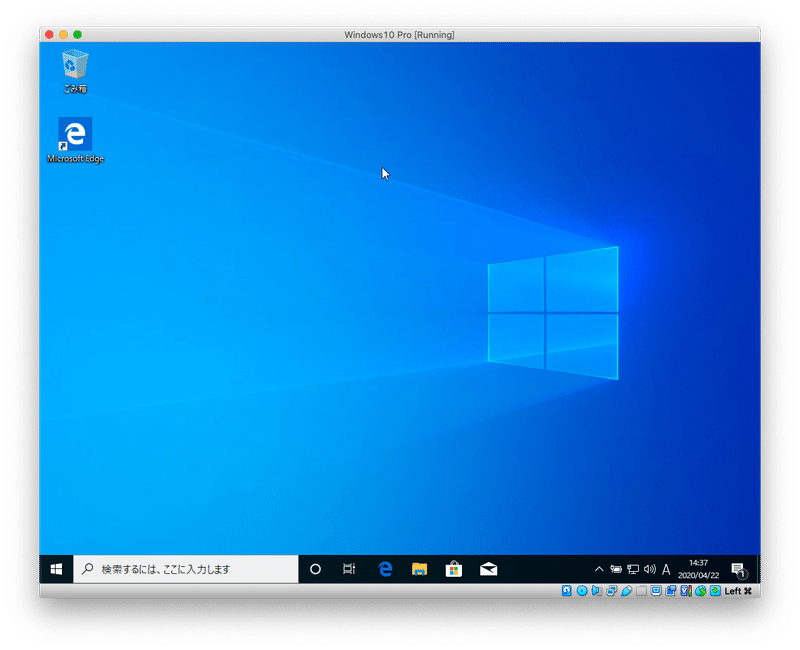
Task: Click the VirtualBox audio status icon
Action: (596, 590)
